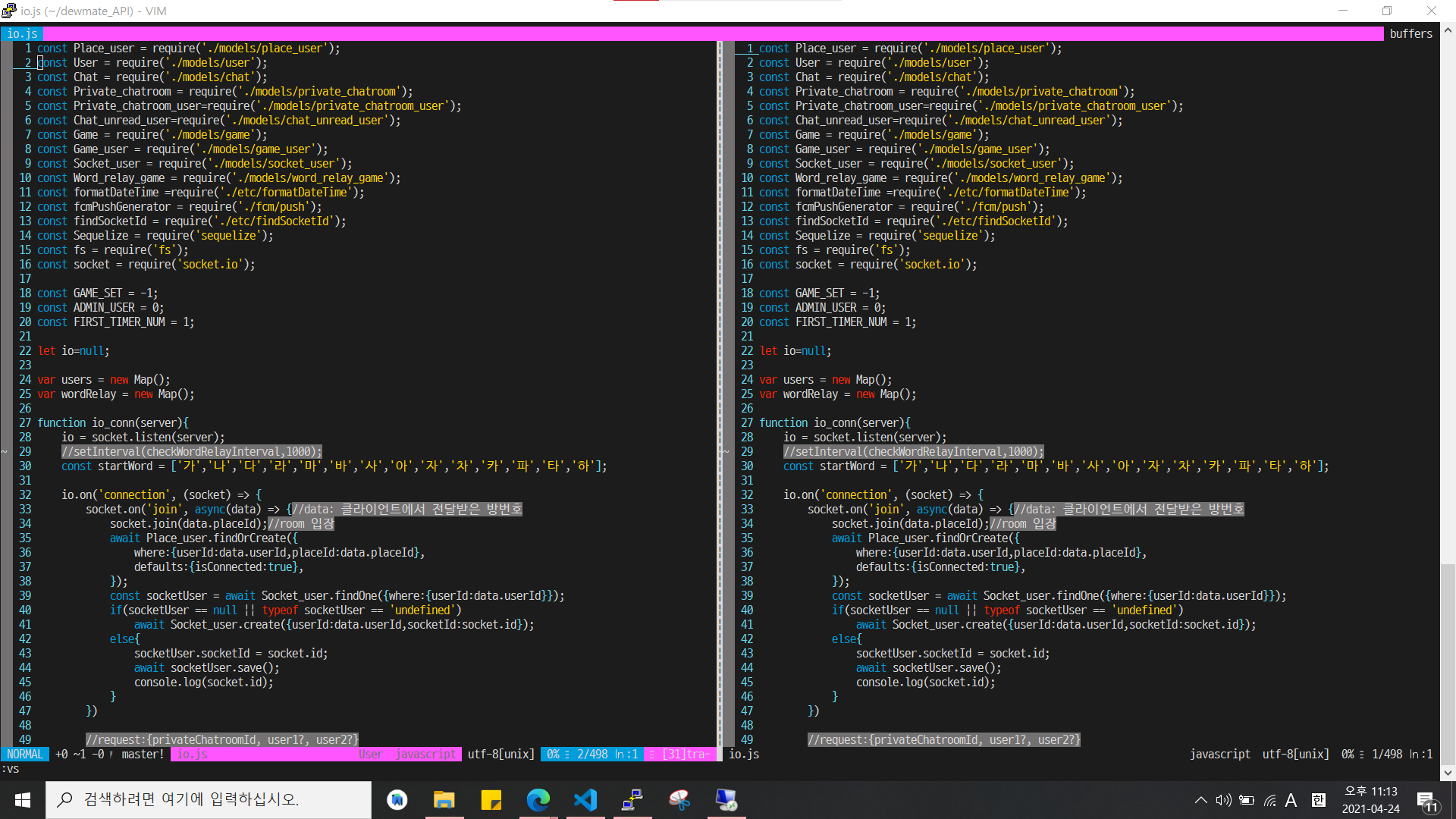Open File Explorer from the taskbar
1456x819 pixels.
tap(444, 800)
